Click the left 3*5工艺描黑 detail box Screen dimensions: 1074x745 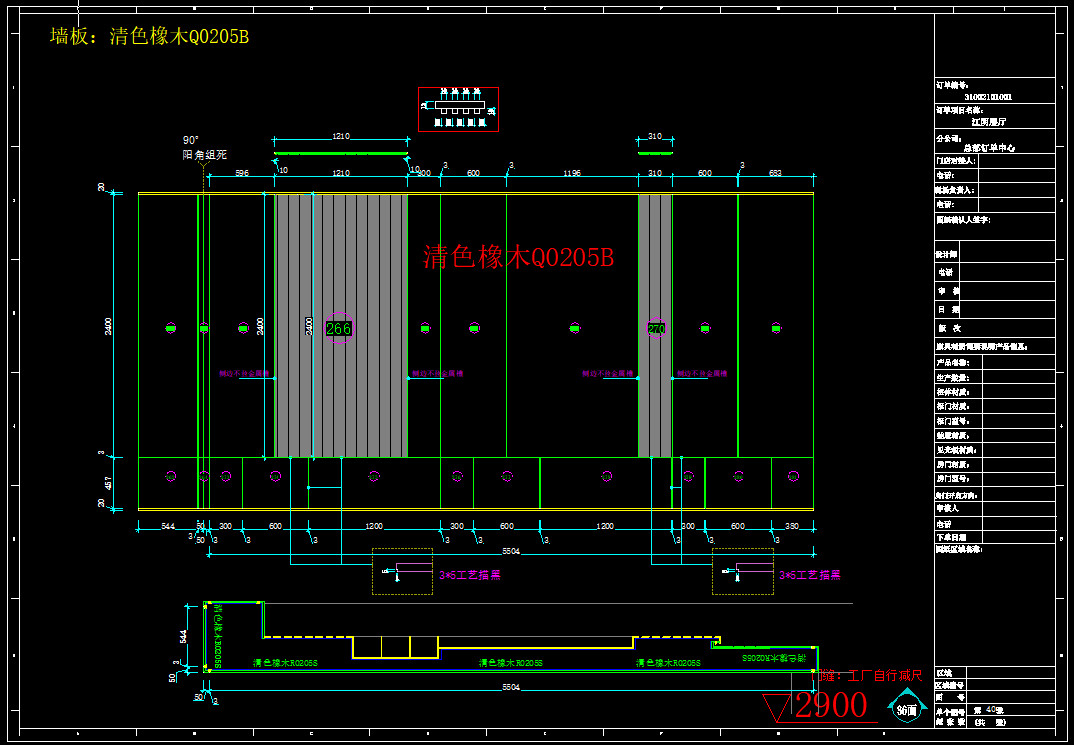402,572
